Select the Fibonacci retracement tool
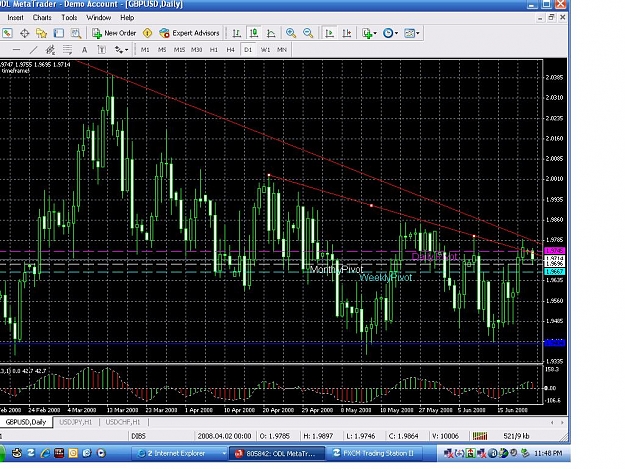625x469 pixels. click(67, 50)
